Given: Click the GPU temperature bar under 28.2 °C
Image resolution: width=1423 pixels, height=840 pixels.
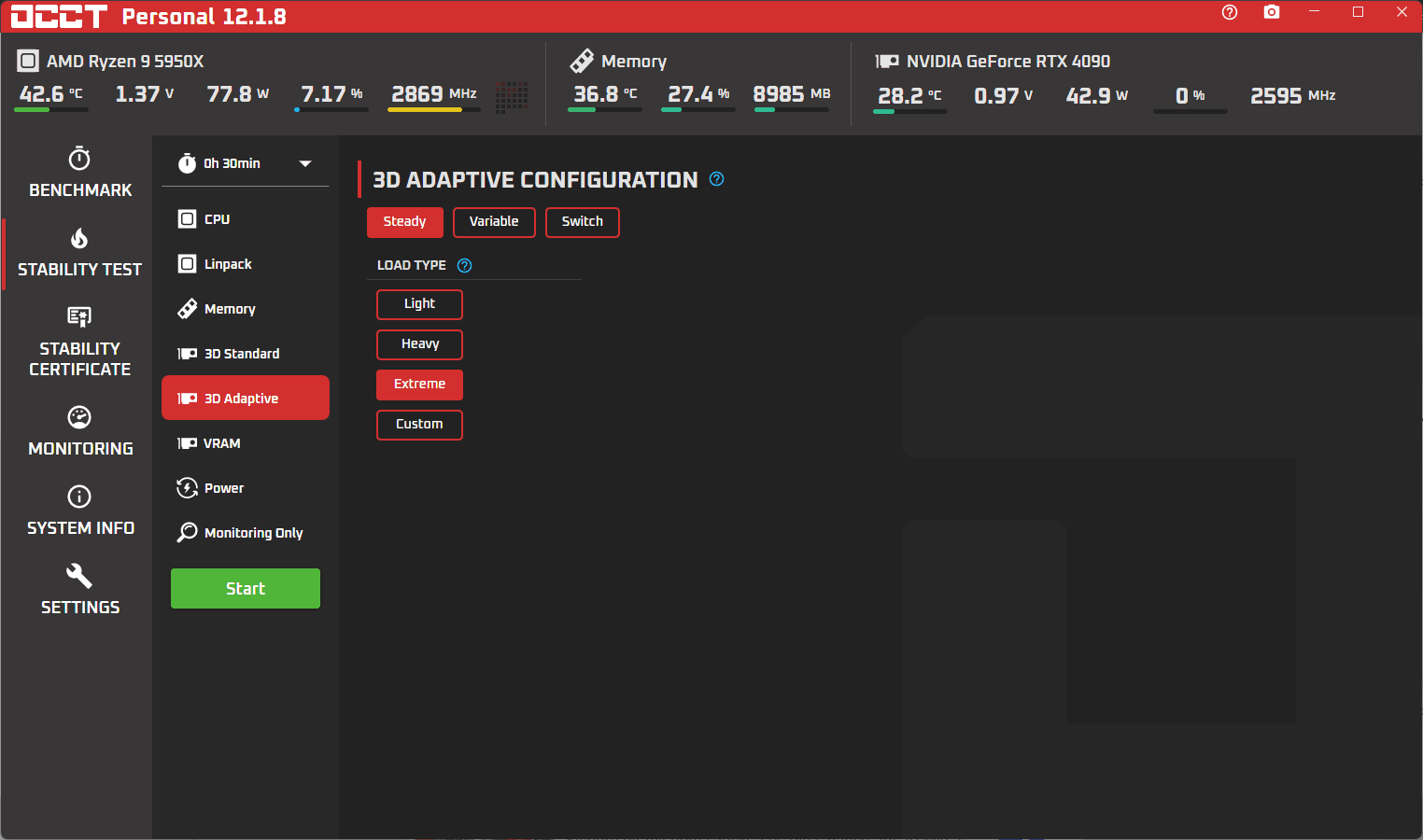Looking at the screenshot, I should [x=910, y=112].
